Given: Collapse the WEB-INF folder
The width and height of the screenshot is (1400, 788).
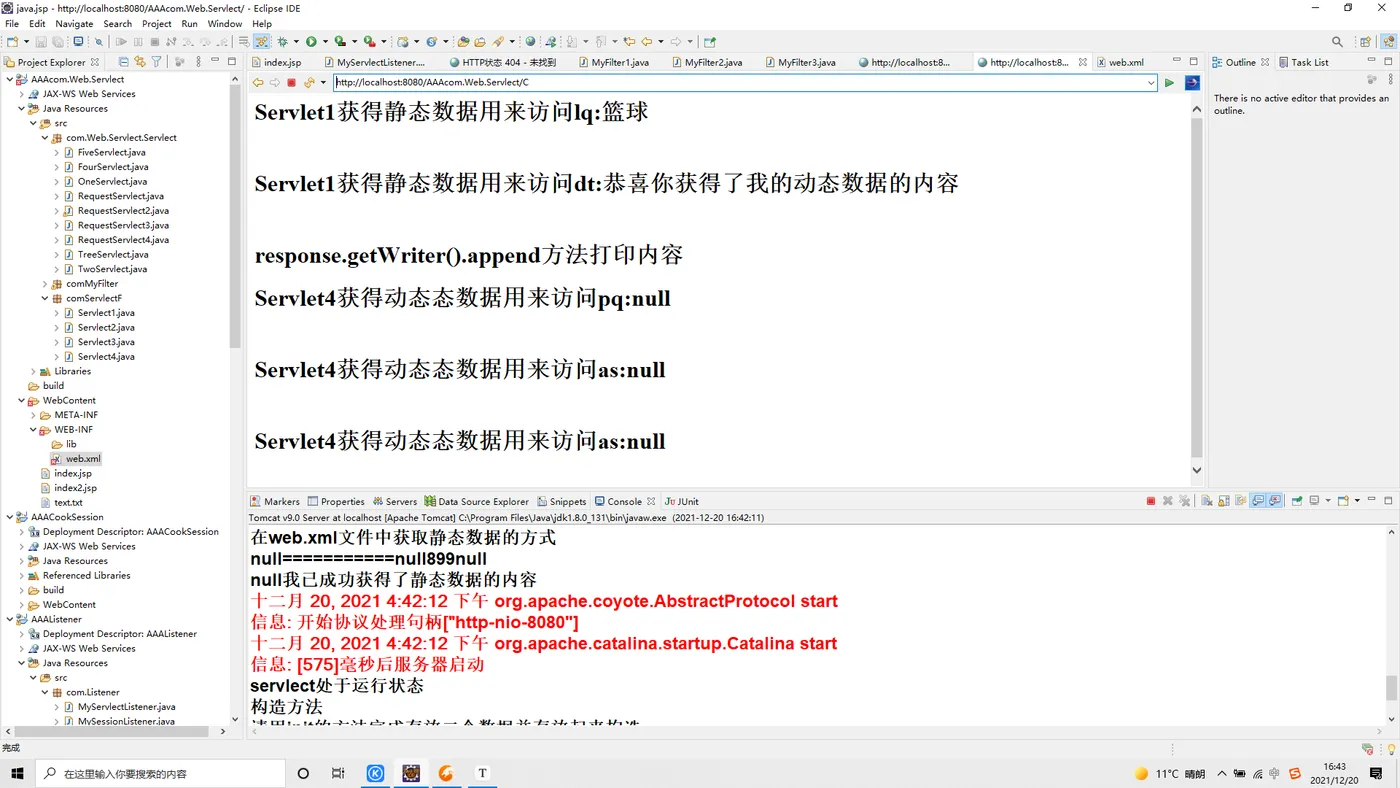Looking at the screenshot, I should coord(33,430).
